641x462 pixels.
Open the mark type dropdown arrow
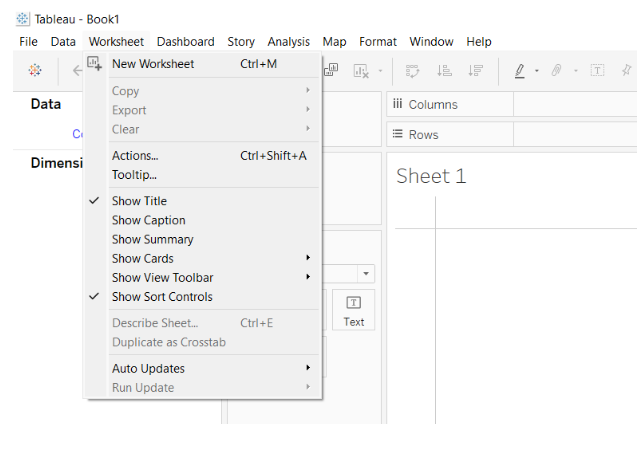coord(367,274)
